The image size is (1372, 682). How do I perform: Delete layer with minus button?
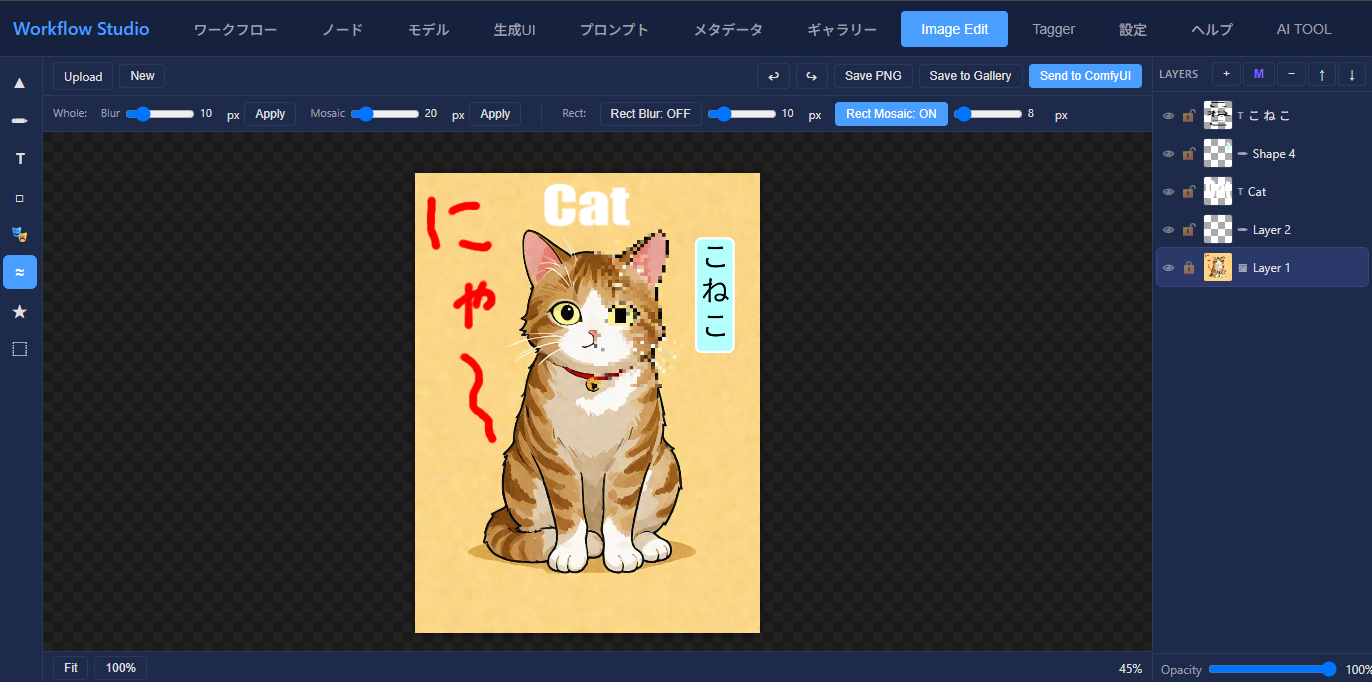[x=1291, y=74]
